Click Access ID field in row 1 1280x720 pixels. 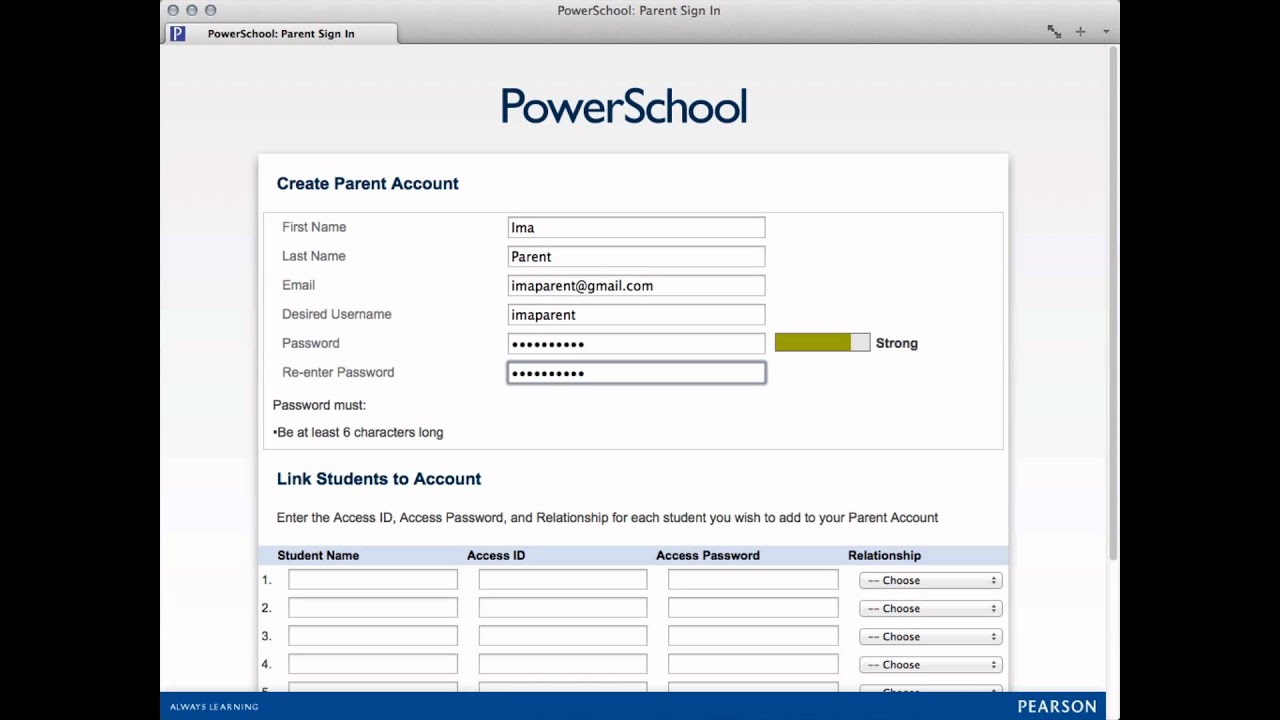(563, 580)
